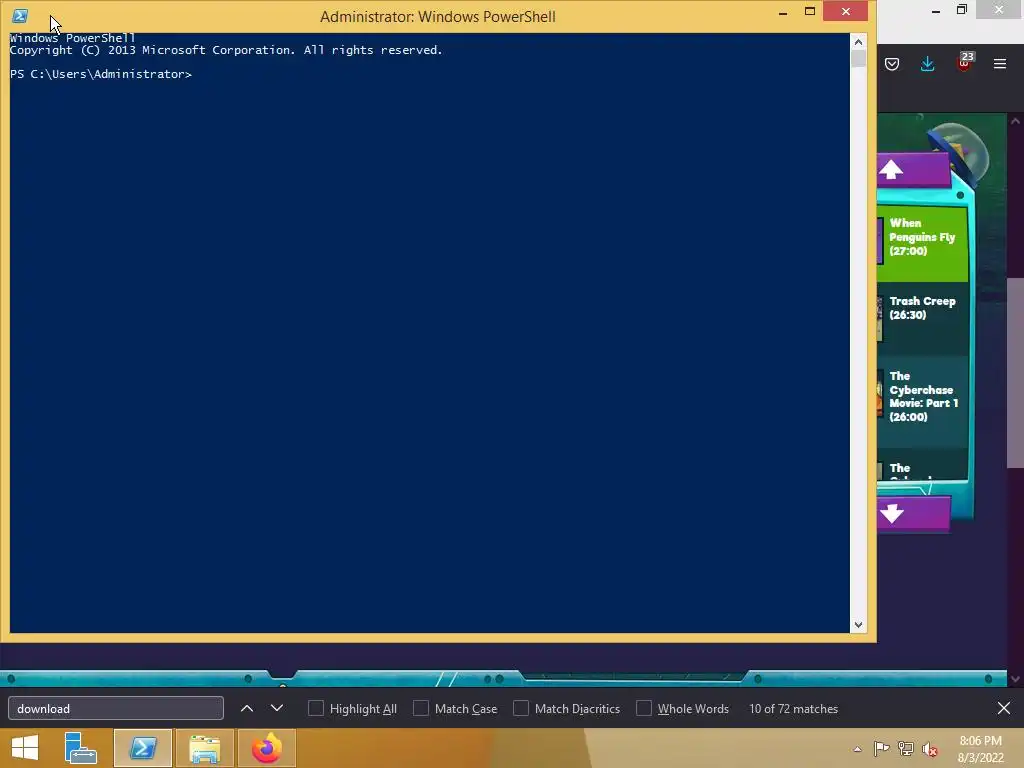This screenshot has width=1024, height=768.
Task: Click the extension icon with 23 badge
Action: click(965, 62)
